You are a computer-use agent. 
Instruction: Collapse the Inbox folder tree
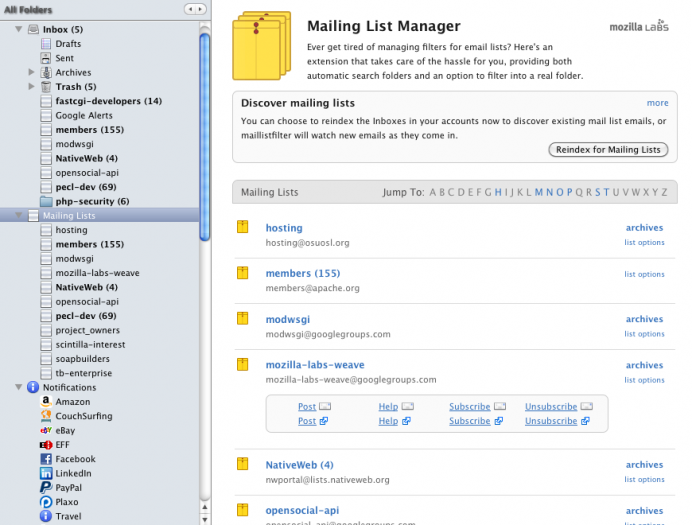pyautogui.click(x=19, y=29)
